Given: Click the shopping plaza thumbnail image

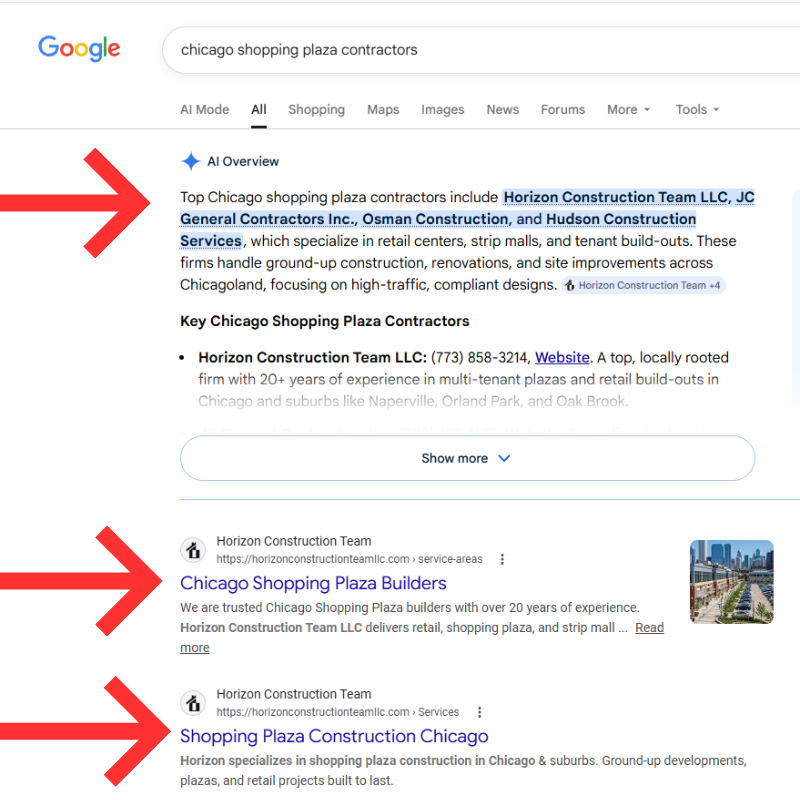Looking at the screenshot, I should coord(731,580).
